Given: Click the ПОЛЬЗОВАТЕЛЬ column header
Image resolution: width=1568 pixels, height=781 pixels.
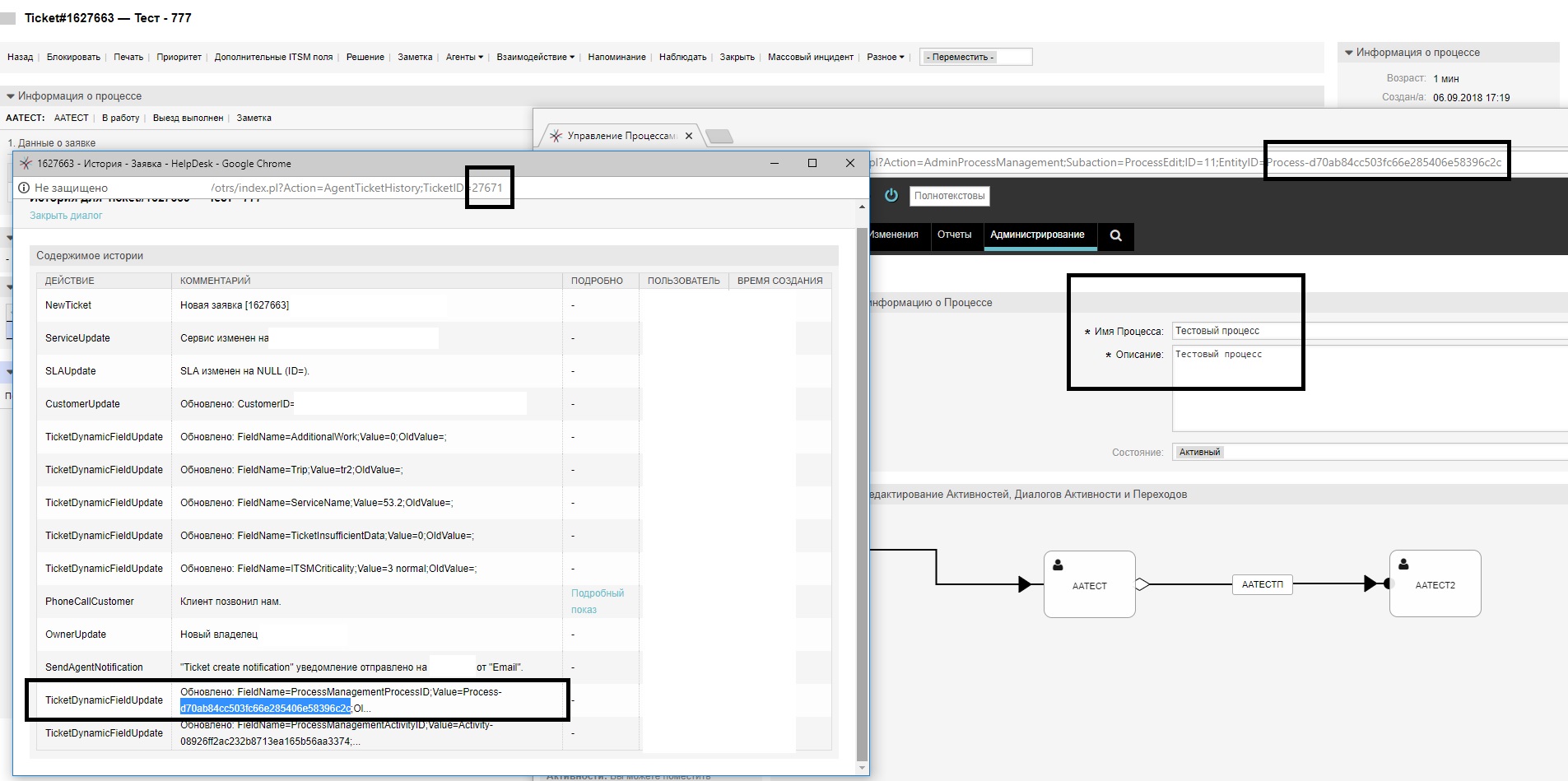Looking at the screenshot, I should 683,281.
